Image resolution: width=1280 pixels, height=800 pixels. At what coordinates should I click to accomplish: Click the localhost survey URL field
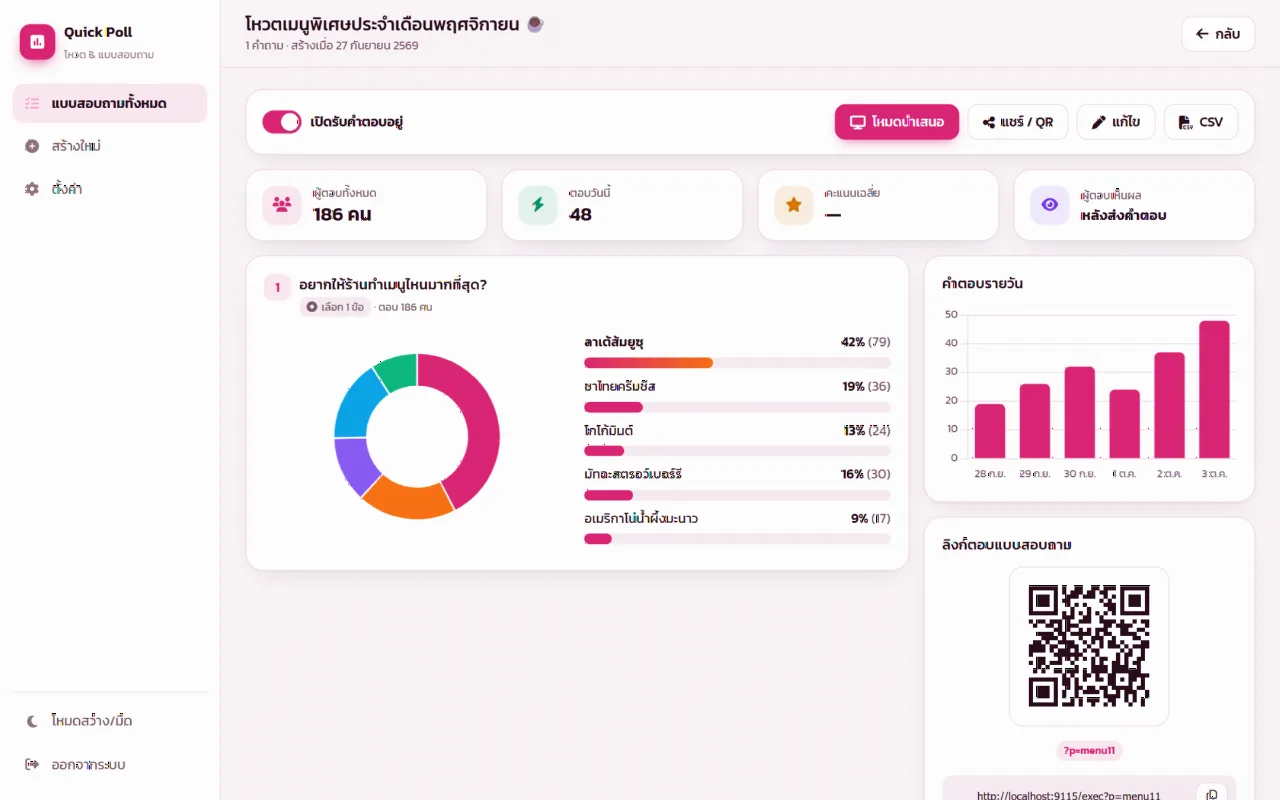(x=1069, y=796)
